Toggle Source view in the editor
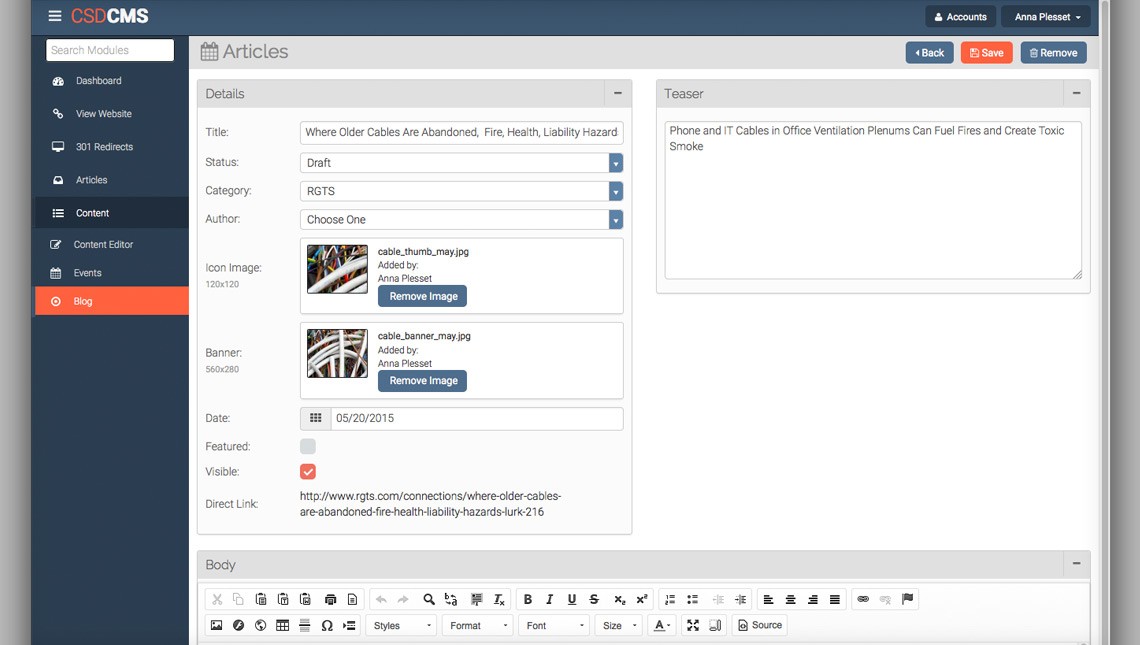 760,626
